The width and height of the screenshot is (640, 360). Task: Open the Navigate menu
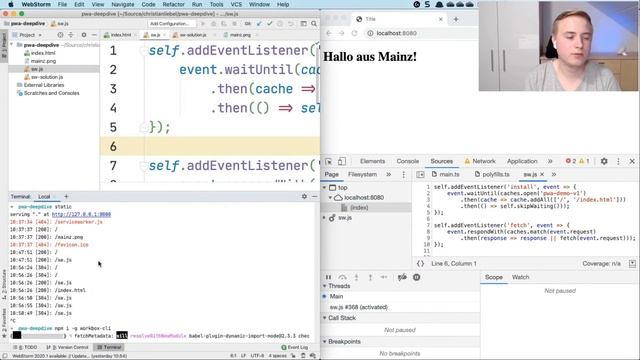coord(123,4)
